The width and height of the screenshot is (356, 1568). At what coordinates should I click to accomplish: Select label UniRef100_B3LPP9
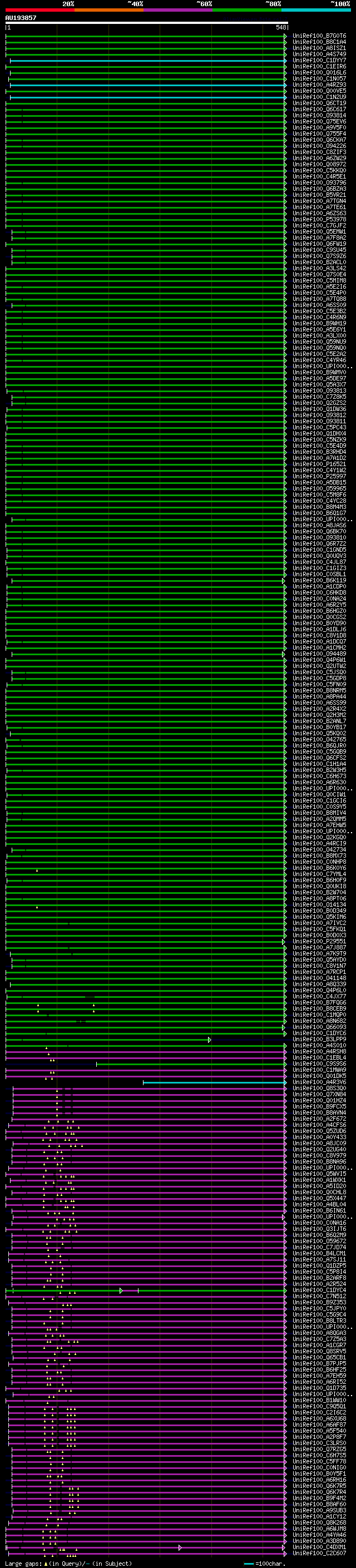(319, 1039)
